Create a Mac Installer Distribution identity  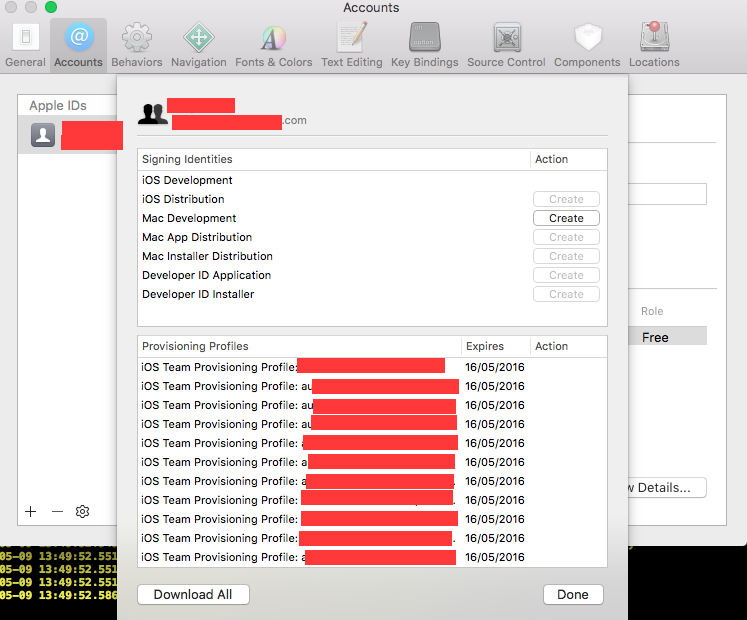pos(566,256)
